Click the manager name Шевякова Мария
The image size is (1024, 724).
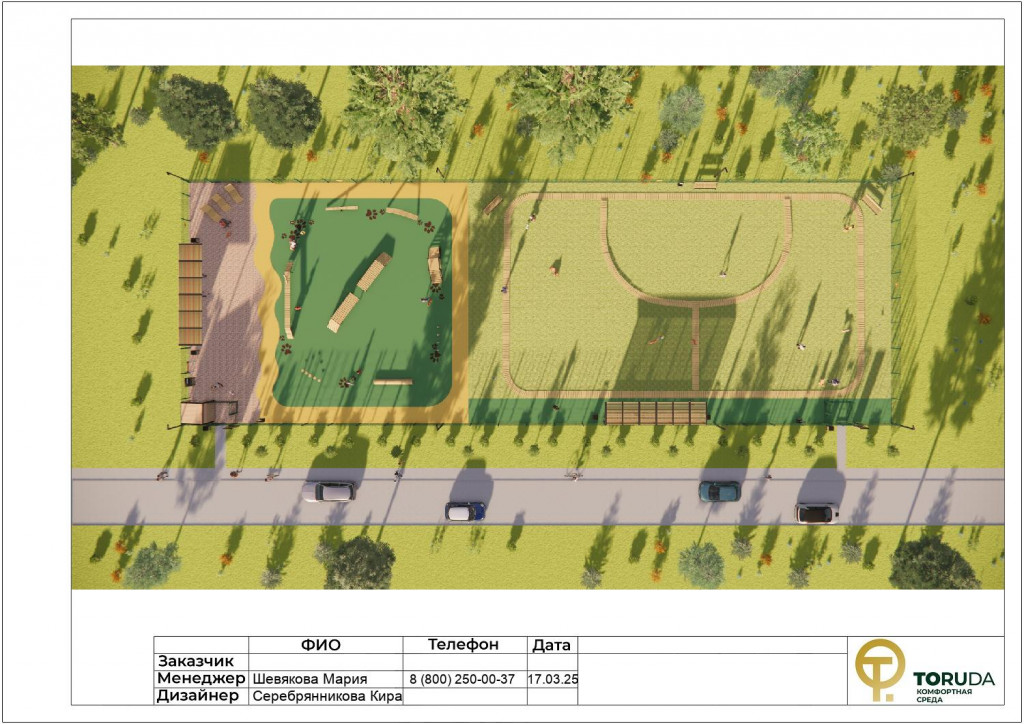click(x=310, y=679)
